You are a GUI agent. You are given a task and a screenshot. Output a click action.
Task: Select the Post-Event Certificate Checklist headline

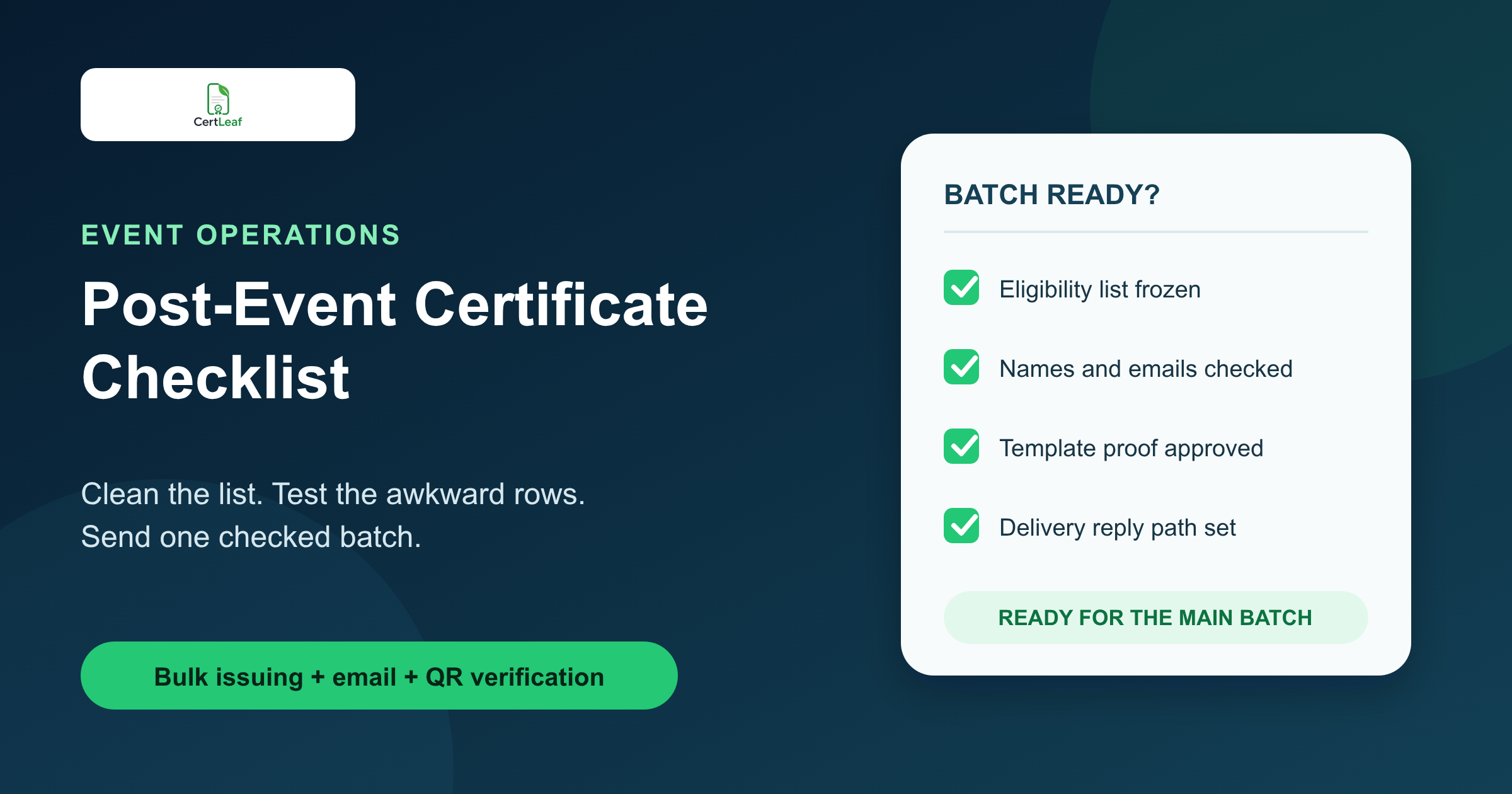click(395, 340)
